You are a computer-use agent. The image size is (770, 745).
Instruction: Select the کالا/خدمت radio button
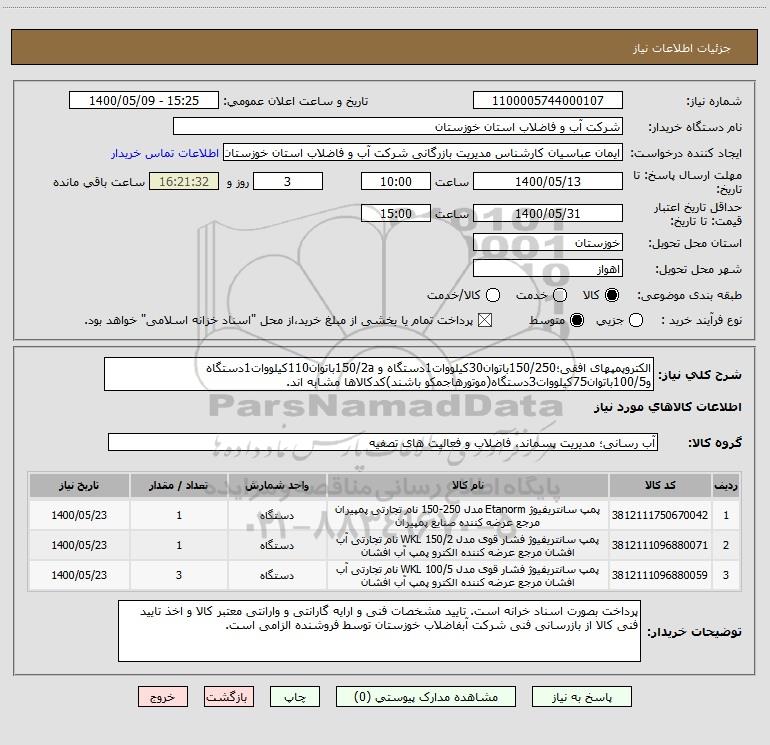click(493, 295)
